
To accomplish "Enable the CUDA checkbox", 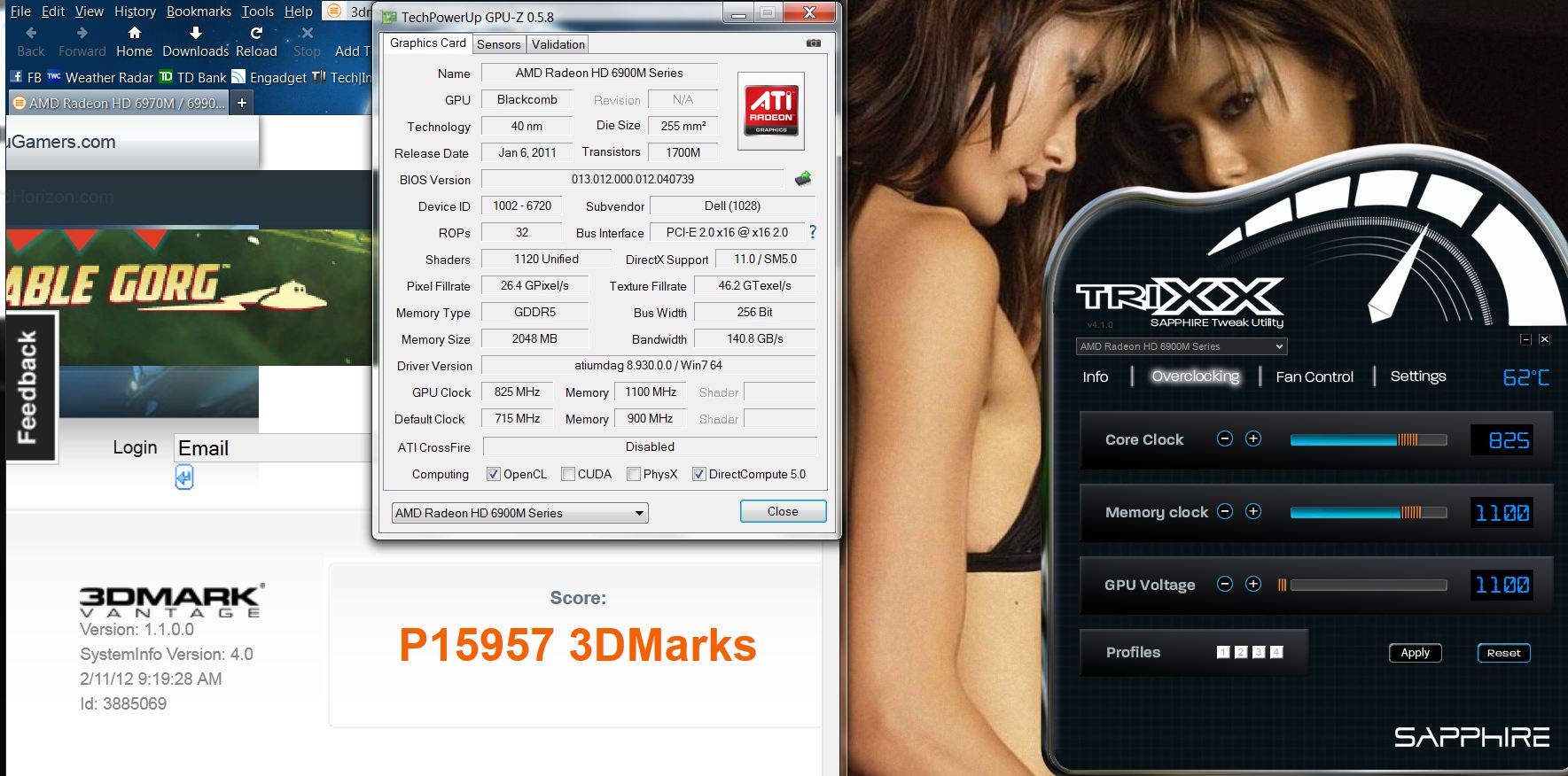I will click(x=568, y=474).
